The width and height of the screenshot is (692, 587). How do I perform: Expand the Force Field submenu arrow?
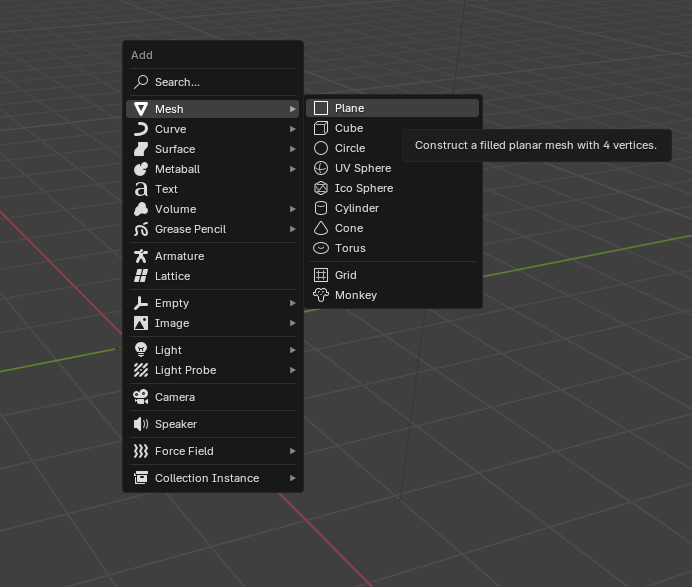[x=292, y=451]
